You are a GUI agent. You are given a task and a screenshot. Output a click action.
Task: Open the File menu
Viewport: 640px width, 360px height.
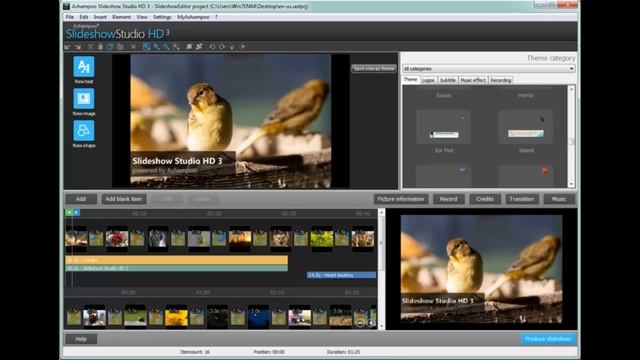tap(70, 17)
